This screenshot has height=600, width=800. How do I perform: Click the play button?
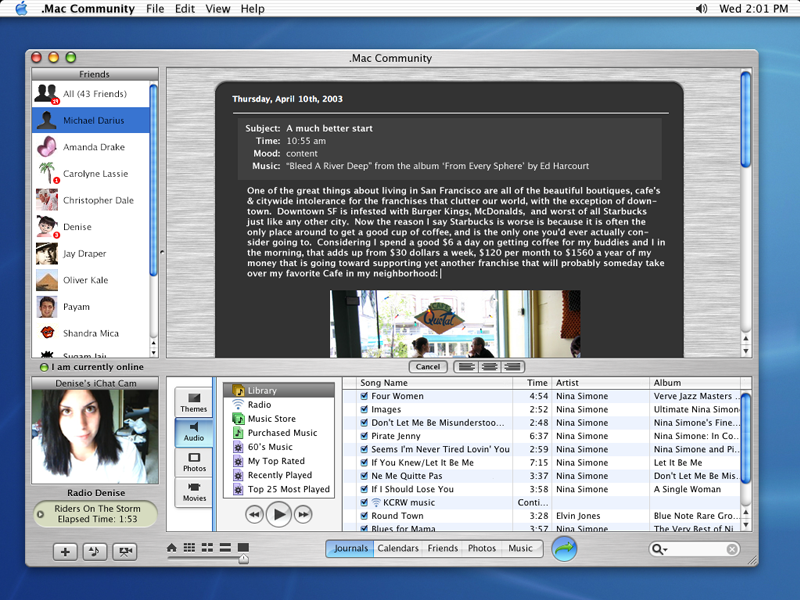[279, 514]
